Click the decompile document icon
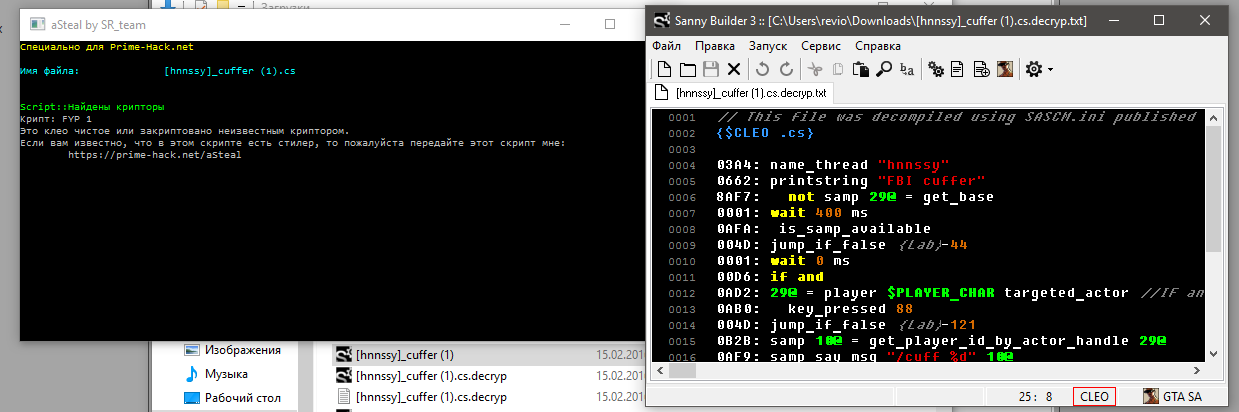Image resolution: width=1239 pixels, height=412 pixels. click(x=958, y=69)
